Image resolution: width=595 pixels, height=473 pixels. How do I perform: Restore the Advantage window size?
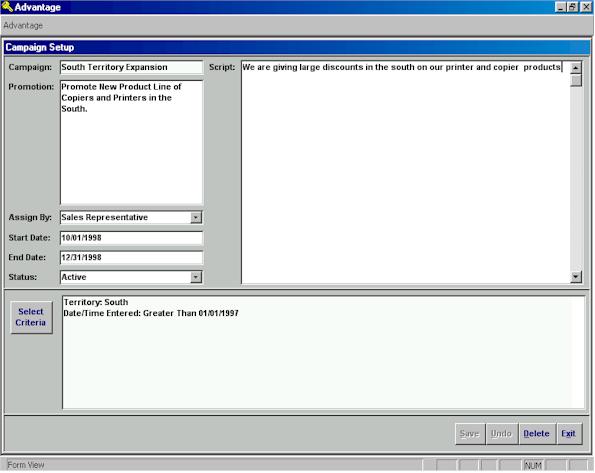[x=573, y=7]
